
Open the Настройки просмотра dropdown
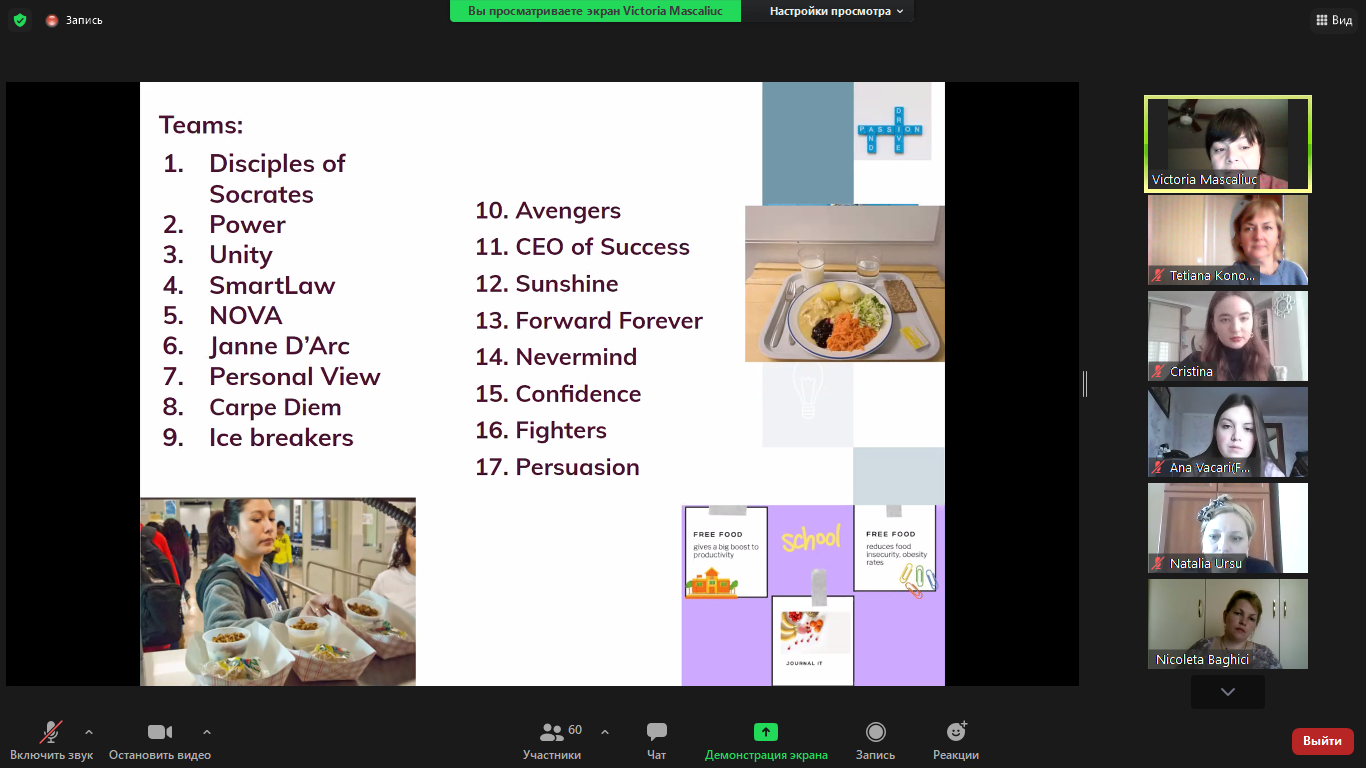pos(836,11)
